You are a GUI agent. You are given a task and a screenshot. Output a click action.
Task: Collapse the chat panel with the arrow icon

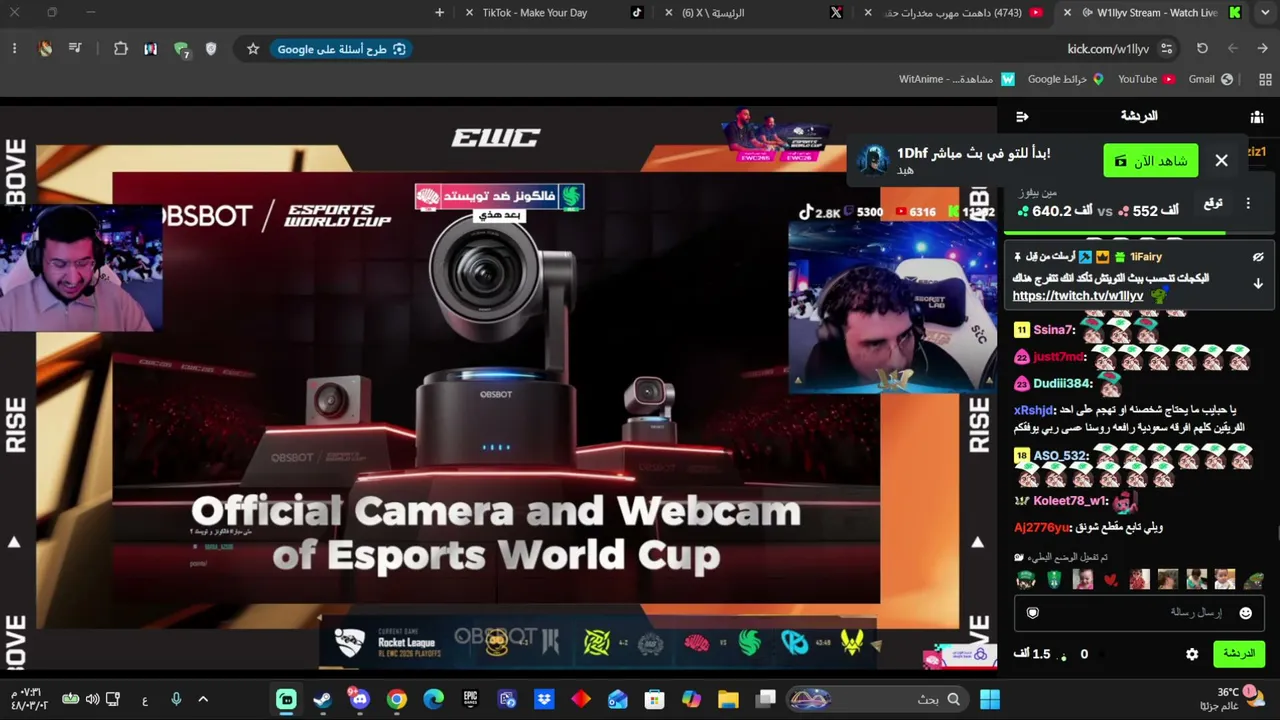pyautogui.click(x=1022, y=117)
